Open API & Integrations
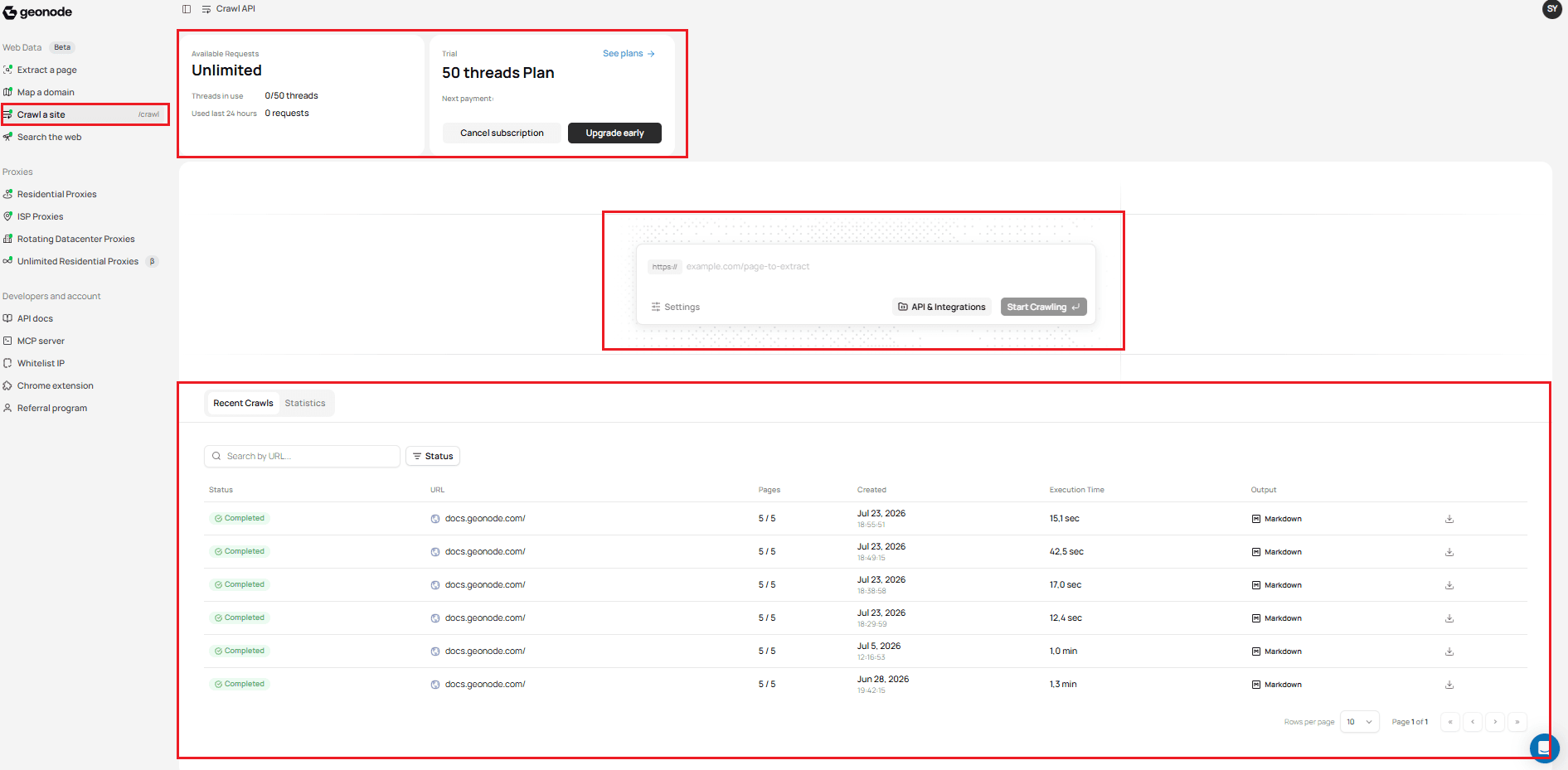Screen dimensions: 1568x770 click(942, 307)
